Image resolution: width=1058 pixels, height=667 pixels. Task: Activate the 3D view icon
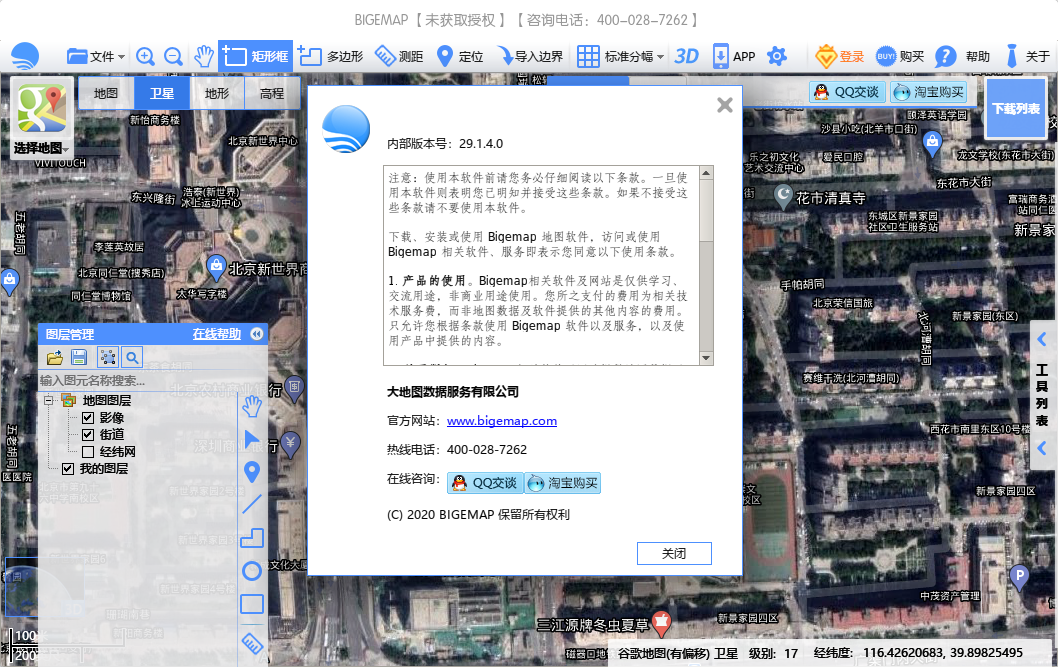coord(686,57)
